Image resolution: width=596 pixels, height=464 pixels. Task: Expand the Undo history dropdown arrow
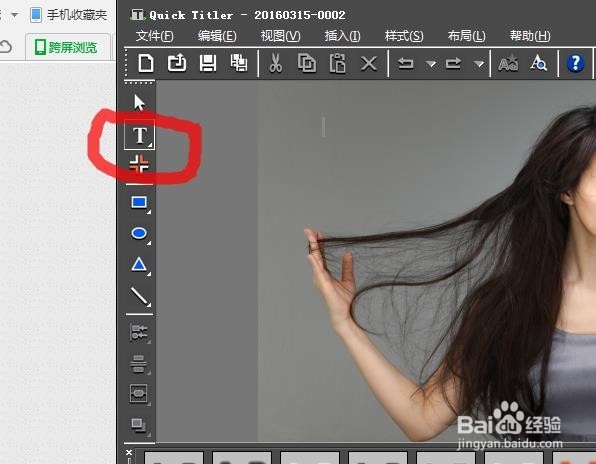[431, 63]
